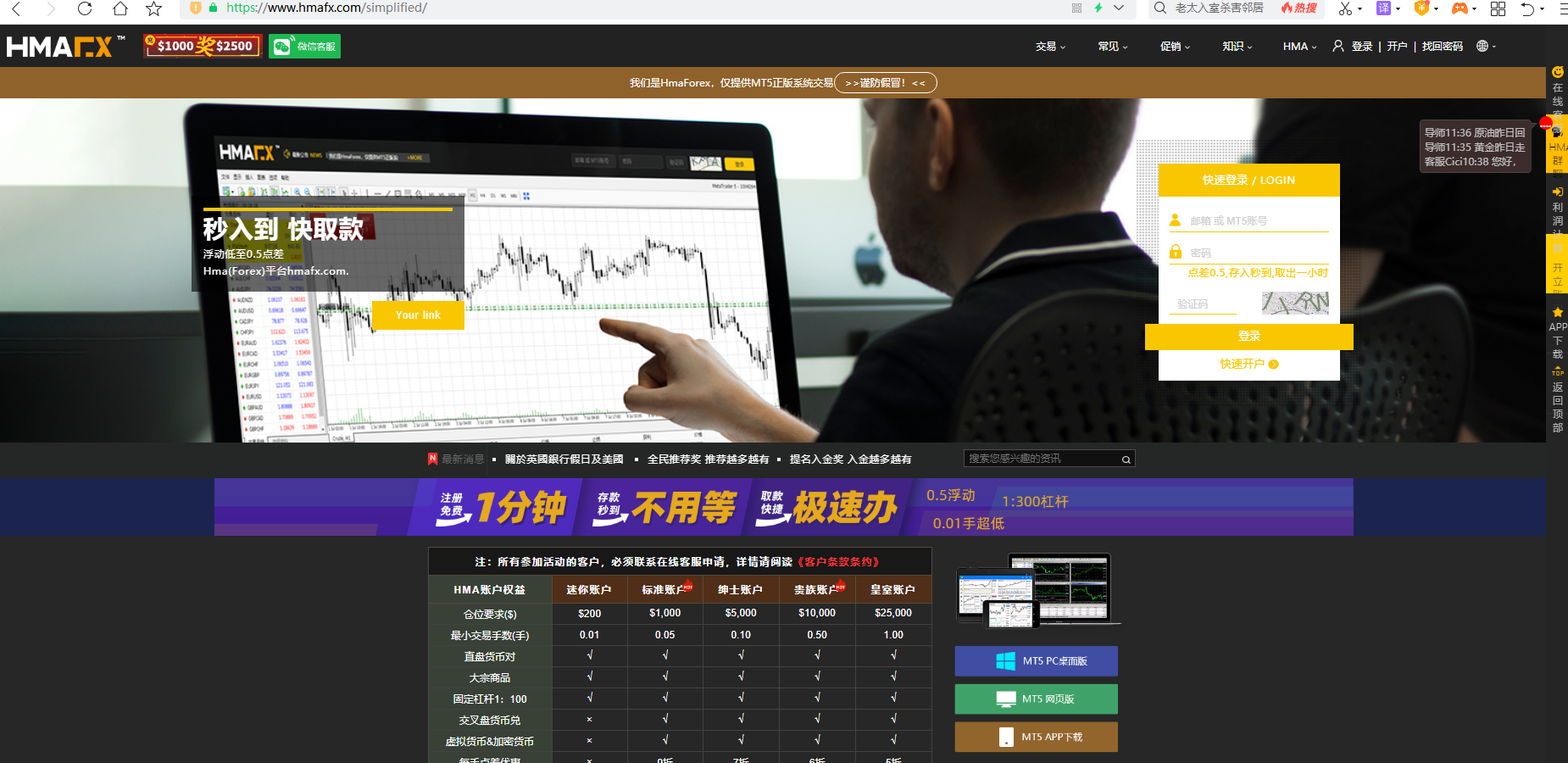This screenshot has height=763, width=1568.
Task: Open the game controller extension
Action: tap(1460, 8)
